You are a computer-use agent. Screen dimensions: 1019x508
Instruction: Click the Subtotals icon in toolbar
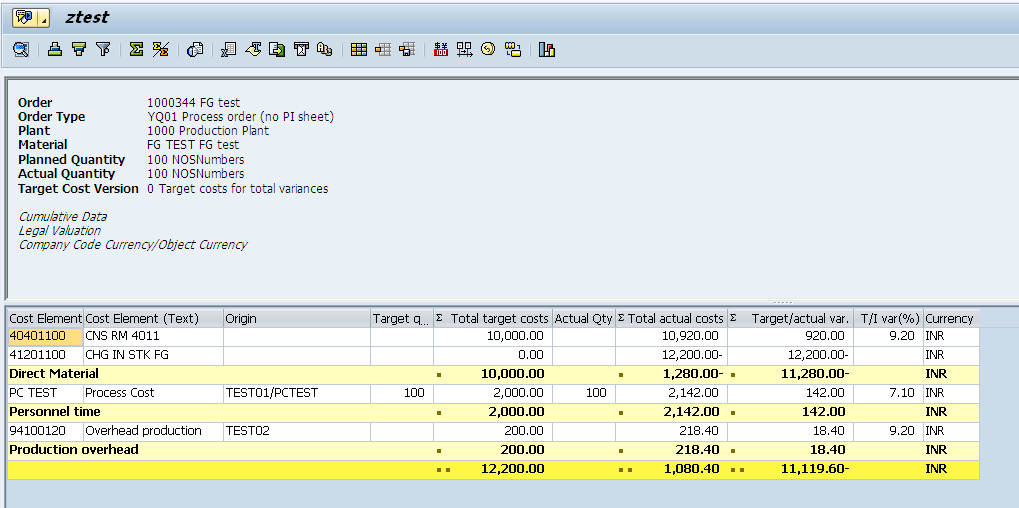[x=160, y=49]
